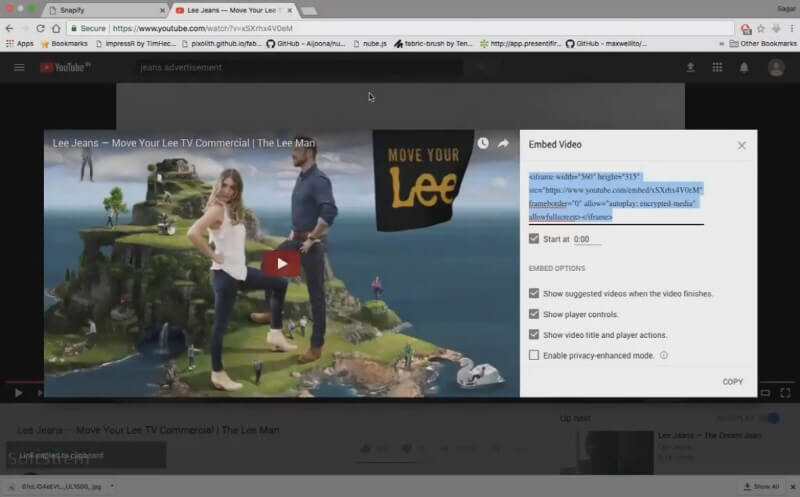The width and height of the screenshot is (800, 497).
Task: Open the GitHub - Aljoona bookmark
Action: coord(306,44)
